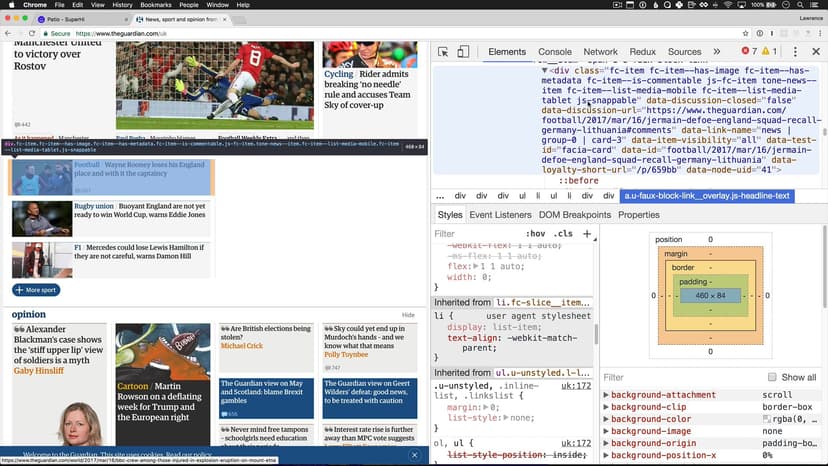Toggle the .cls element classes pane
The width and height of the screenshot is (828, 466).
pyautogui.click(x=564, y=234)
